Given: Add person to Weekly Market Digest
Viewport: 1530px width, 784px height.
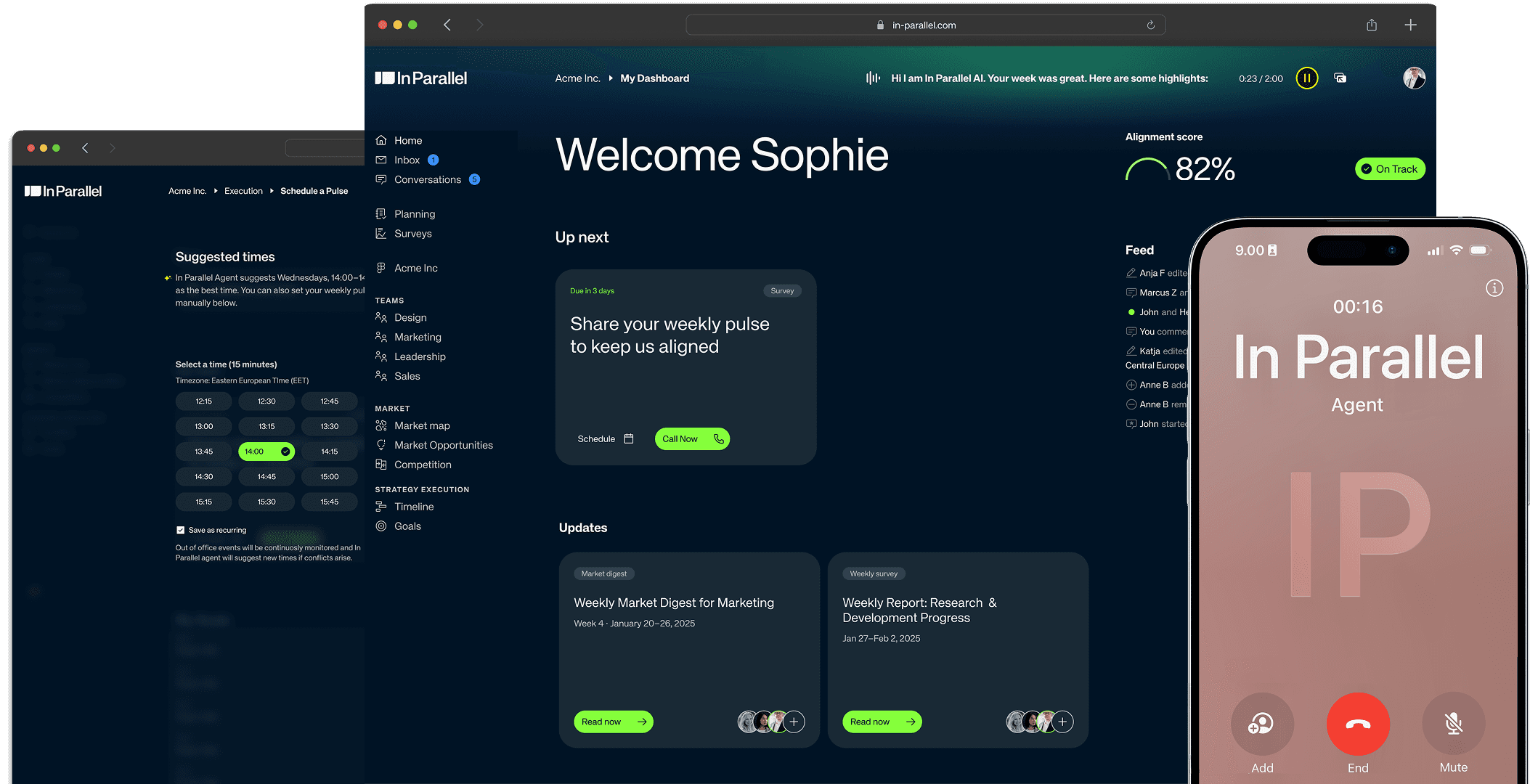Looking at the screenshot, I should click(x=794, y=722).
